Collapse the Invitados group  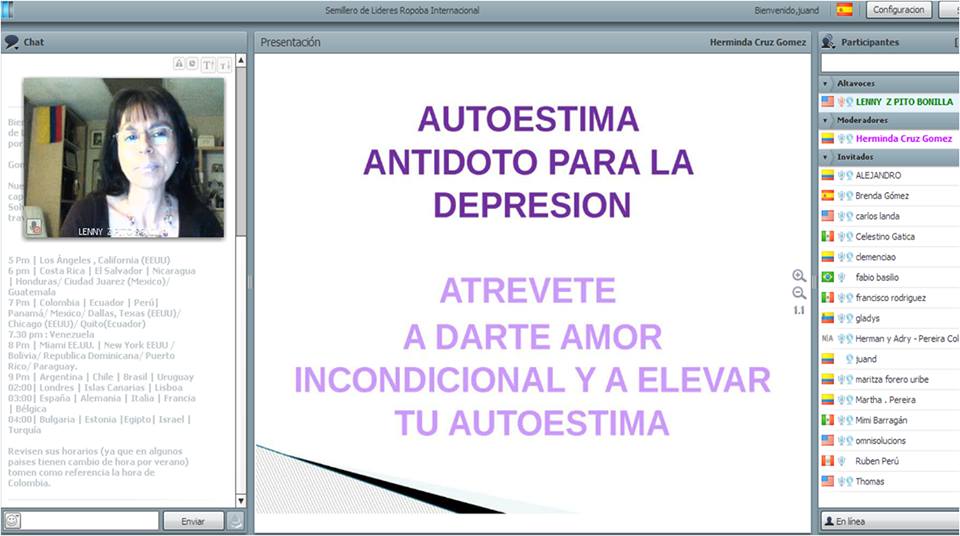point(825,157)
